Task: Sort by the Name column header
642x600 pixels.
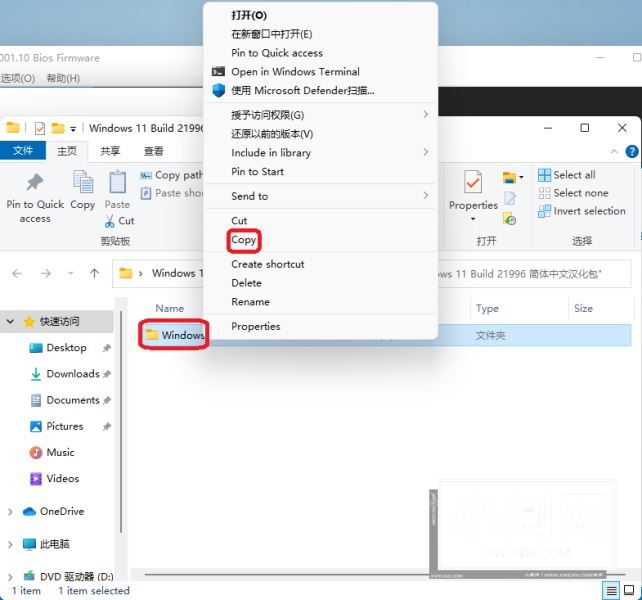Action: [x=170, y=308]
